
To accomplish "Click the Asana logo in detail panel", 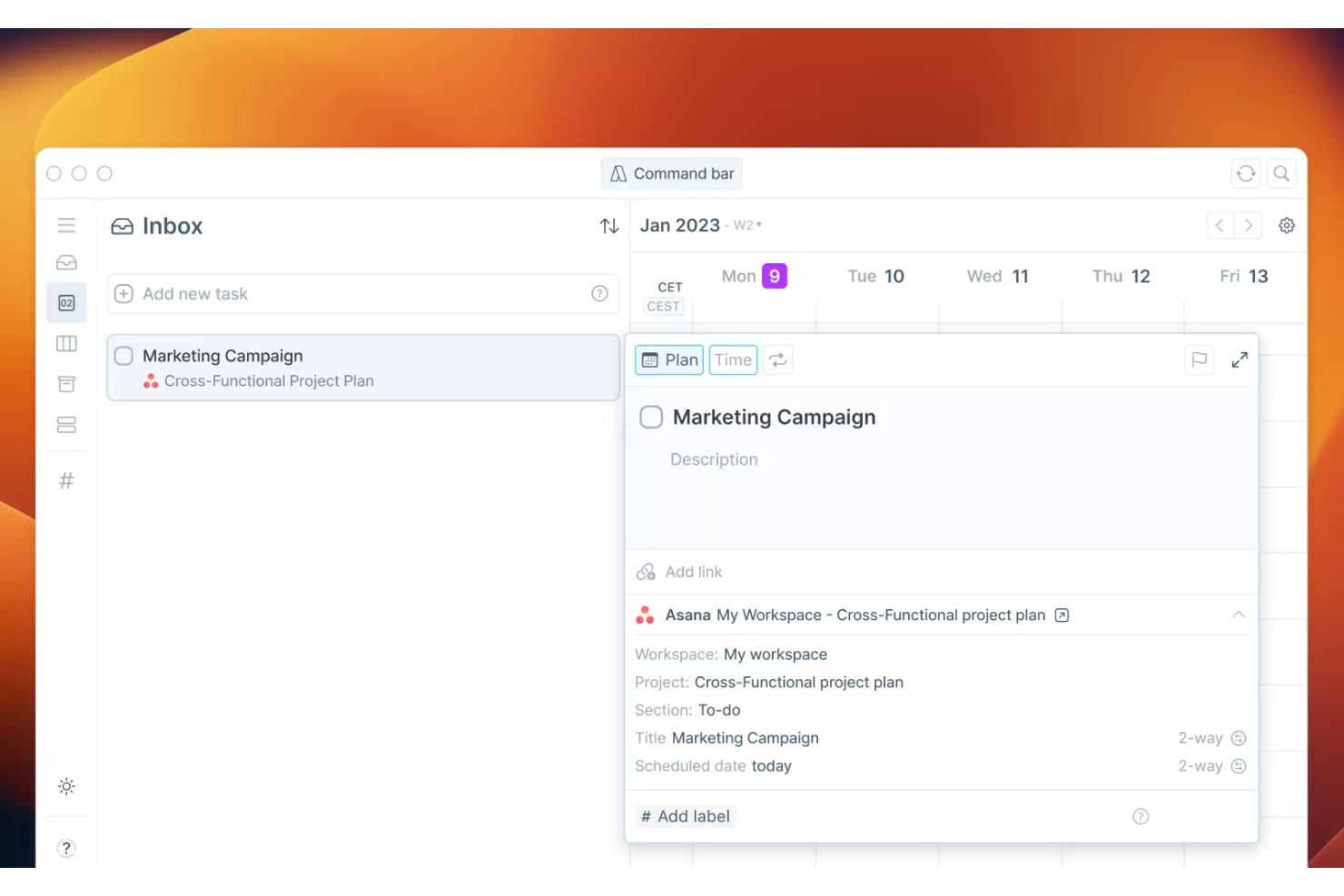I will coord(645,615).
